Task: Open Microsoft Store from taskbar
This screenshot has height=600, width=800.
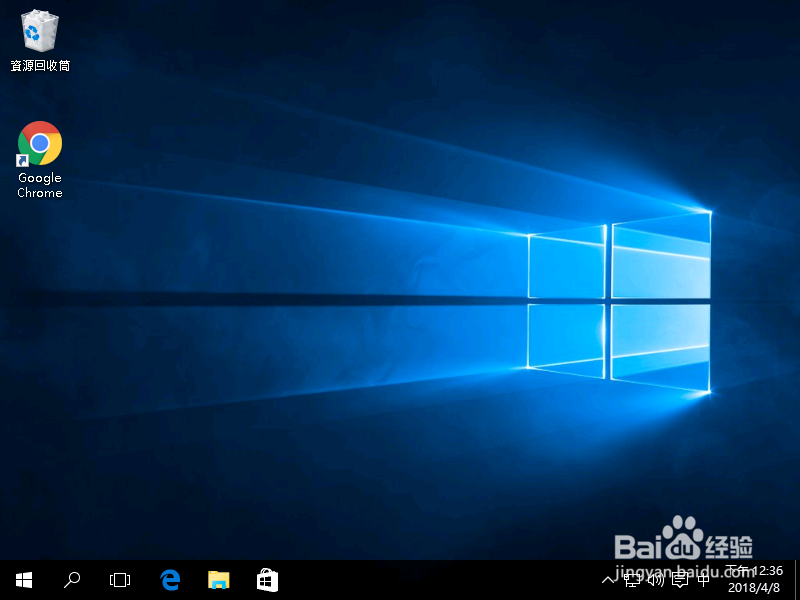Action: pos(267,580)
